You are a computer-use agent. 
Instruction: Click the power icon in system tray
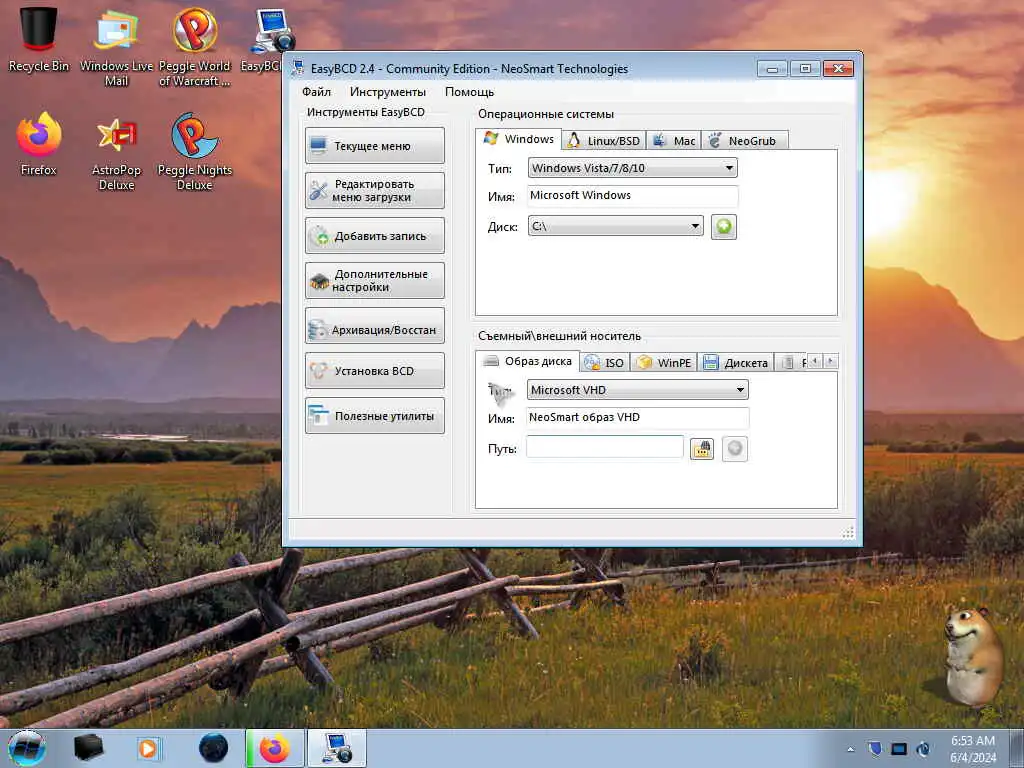[x=923, y=749]
